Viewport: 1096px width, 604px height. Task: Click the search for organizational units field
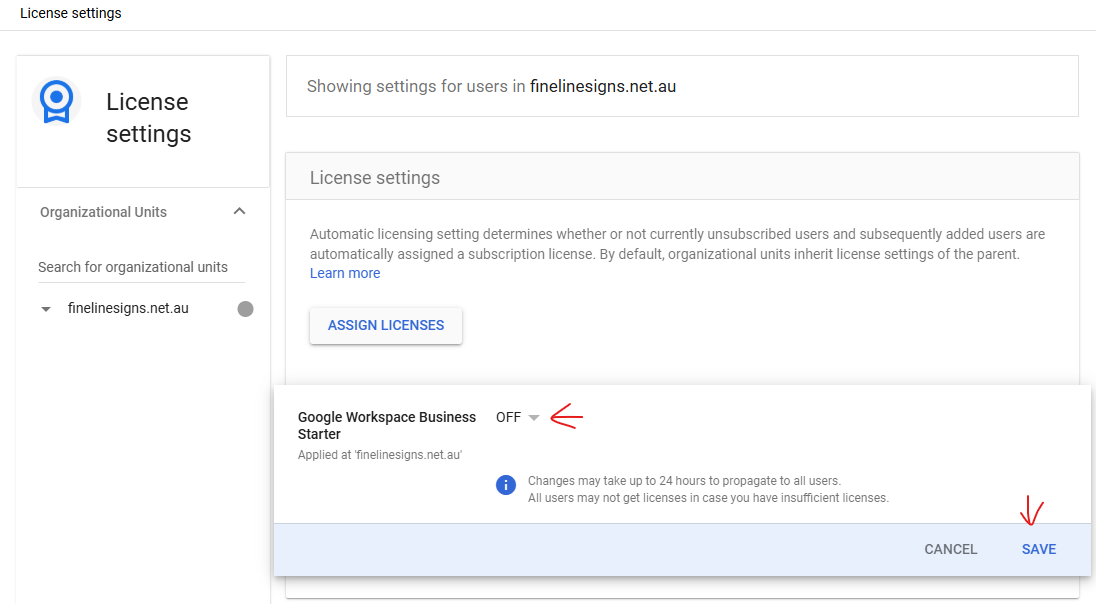pyautogui.click(x=140, y=267)
